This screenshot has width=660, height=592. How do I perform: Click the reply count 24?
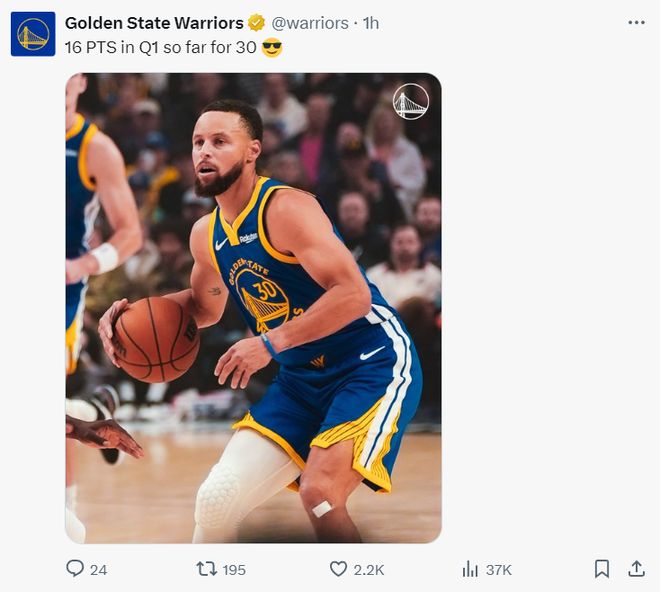[98, 569]
